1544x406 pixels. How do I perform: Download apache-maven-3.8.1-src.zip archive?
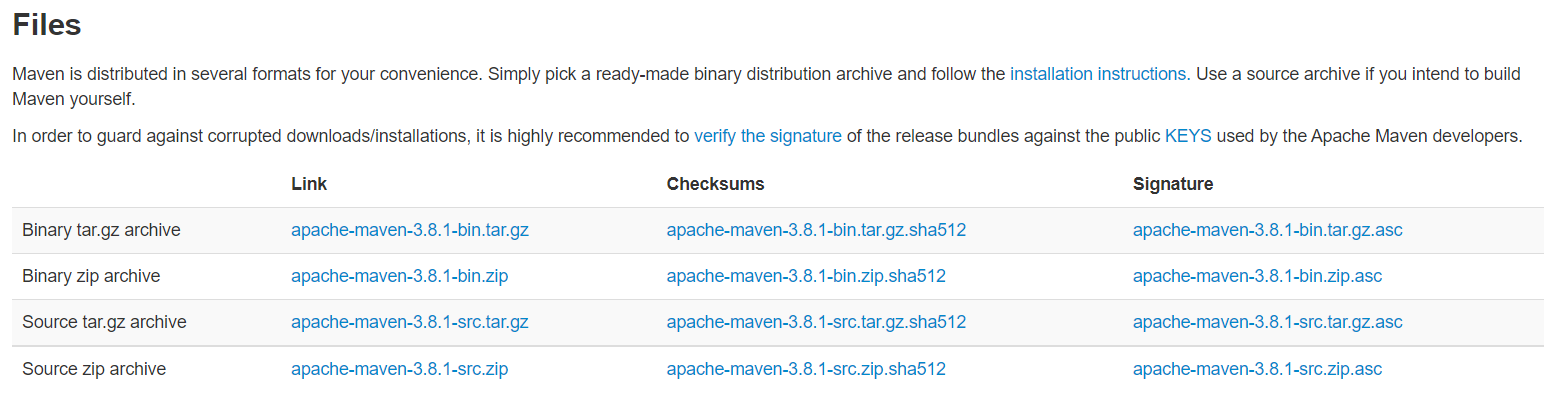(x=399, y=369)
